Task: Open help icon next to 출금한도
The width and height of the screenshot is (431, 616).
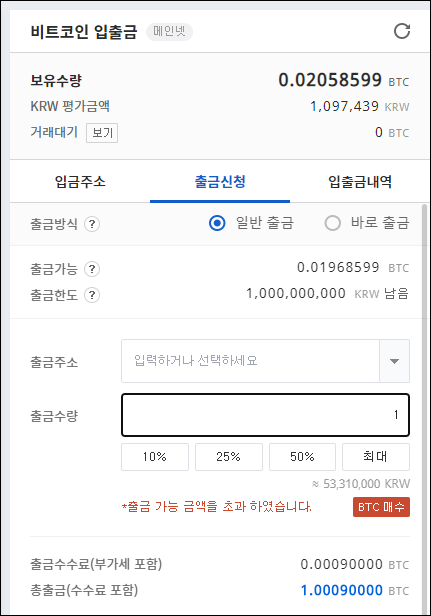Action: pos(92,295)
